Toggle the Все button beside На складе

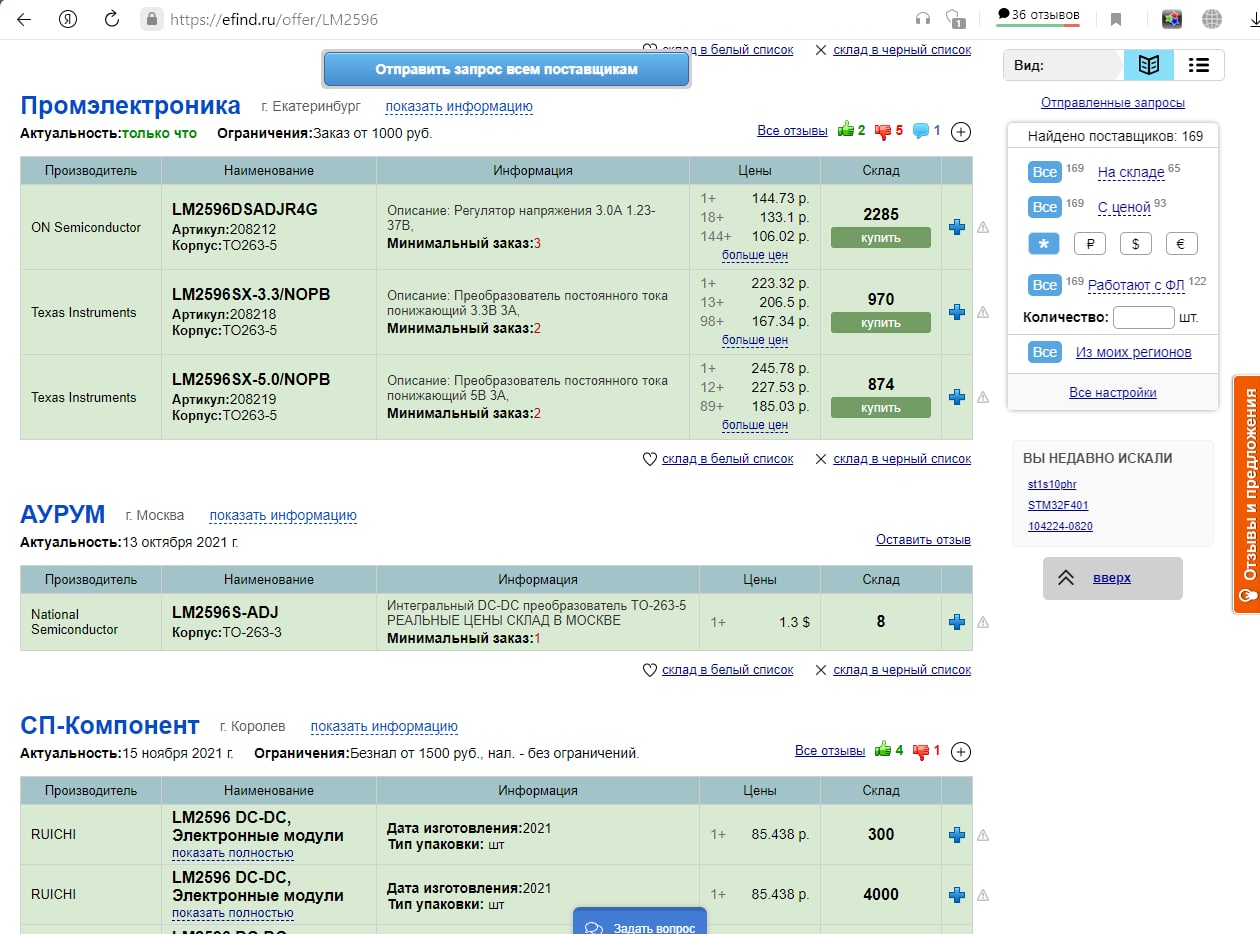(1044, 172)
